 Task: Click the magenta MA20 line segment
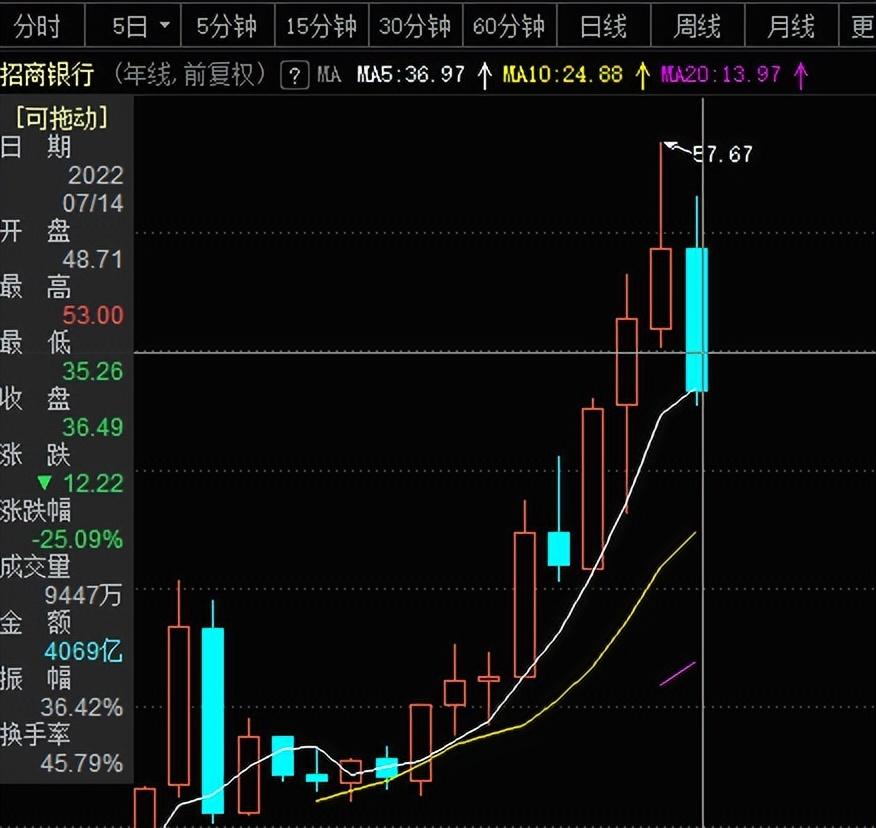(678, 673)
